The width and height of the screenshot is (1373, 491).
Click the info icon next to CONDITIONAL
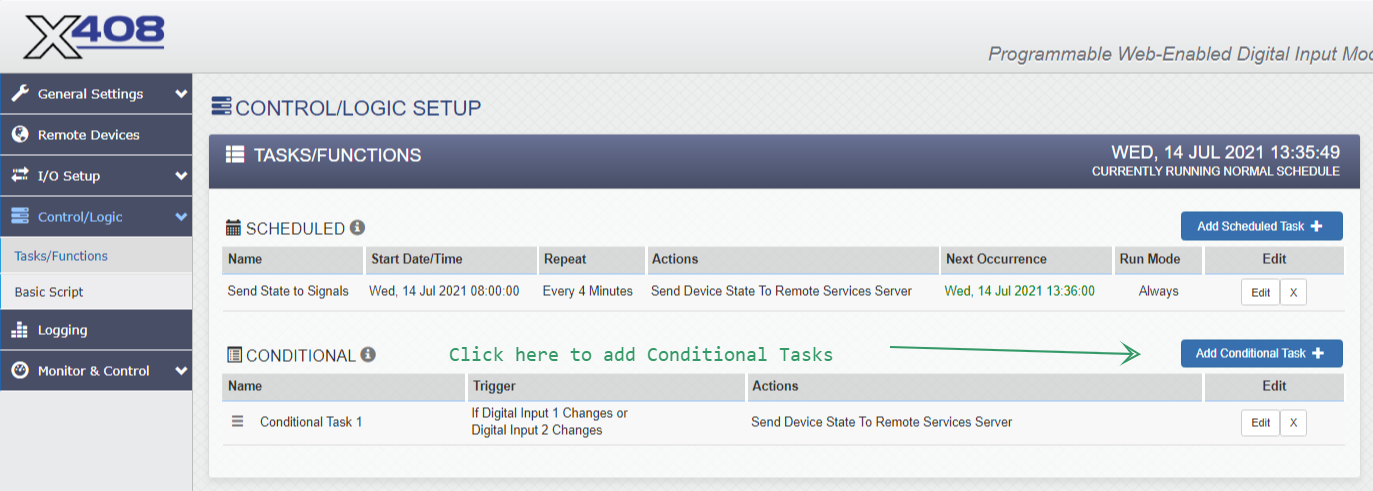(x=368, y=355)
